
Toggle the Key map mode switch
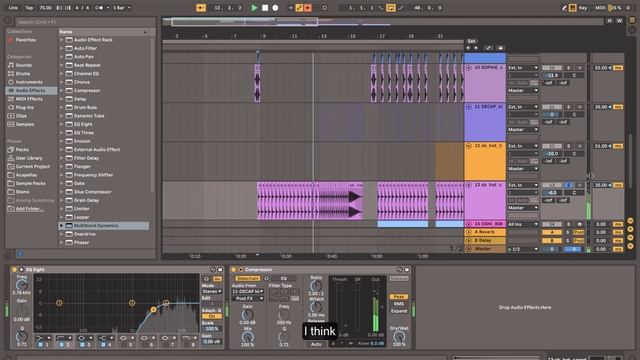click(x=582, y=8)
